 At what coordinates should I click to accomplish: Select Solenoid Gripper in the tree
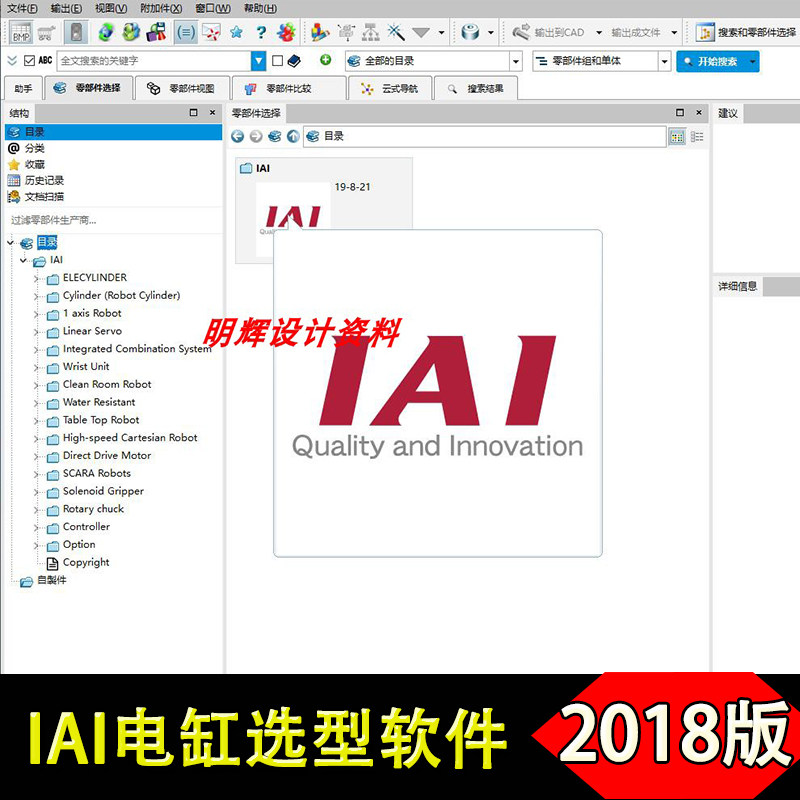[x=104, y=491]
